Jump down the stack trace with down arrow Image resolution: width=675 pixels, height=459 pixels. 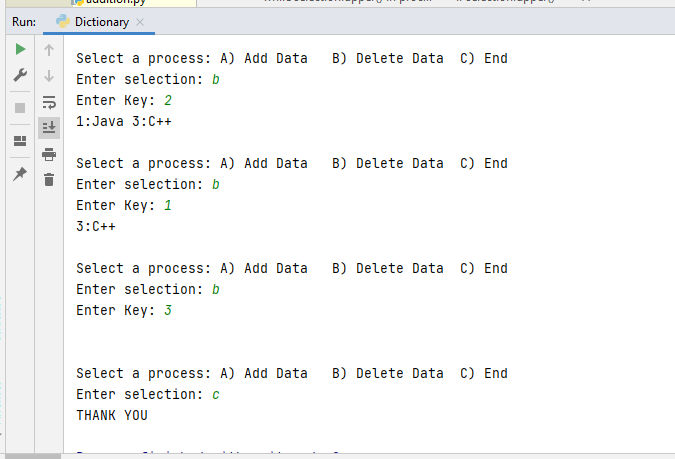(x=49, y=76)
